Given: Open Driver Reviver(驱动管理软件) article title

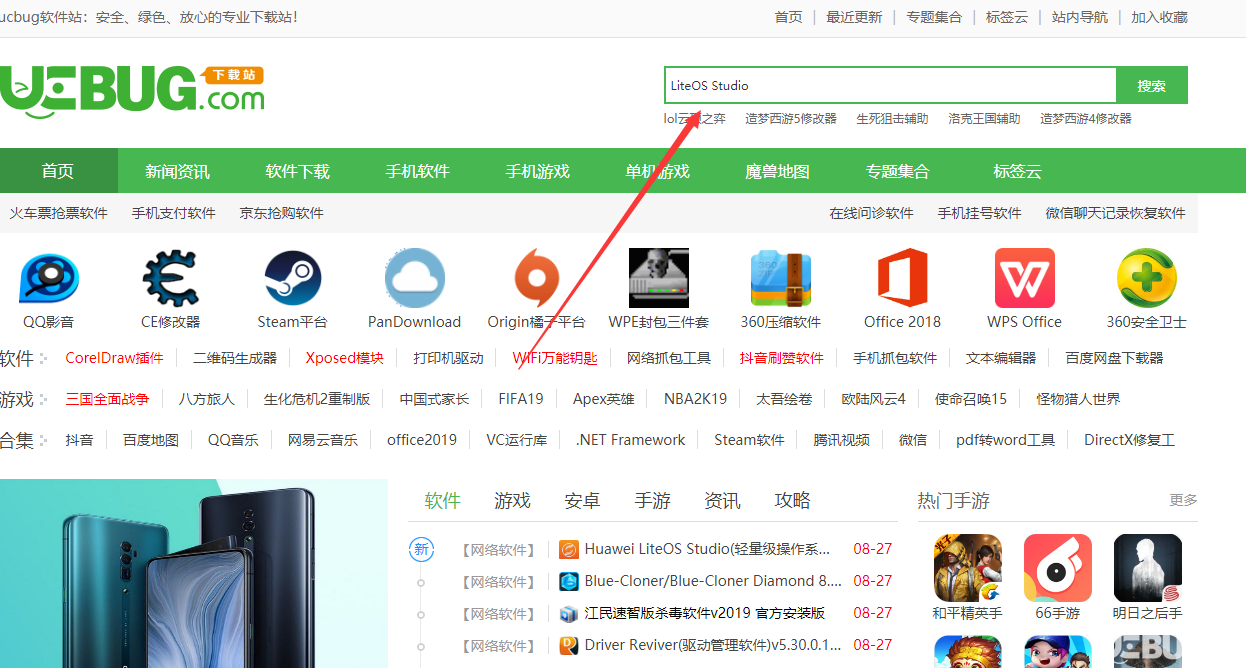Looking at the screenshot, I should pyautogui.click(x=714, y=645).
